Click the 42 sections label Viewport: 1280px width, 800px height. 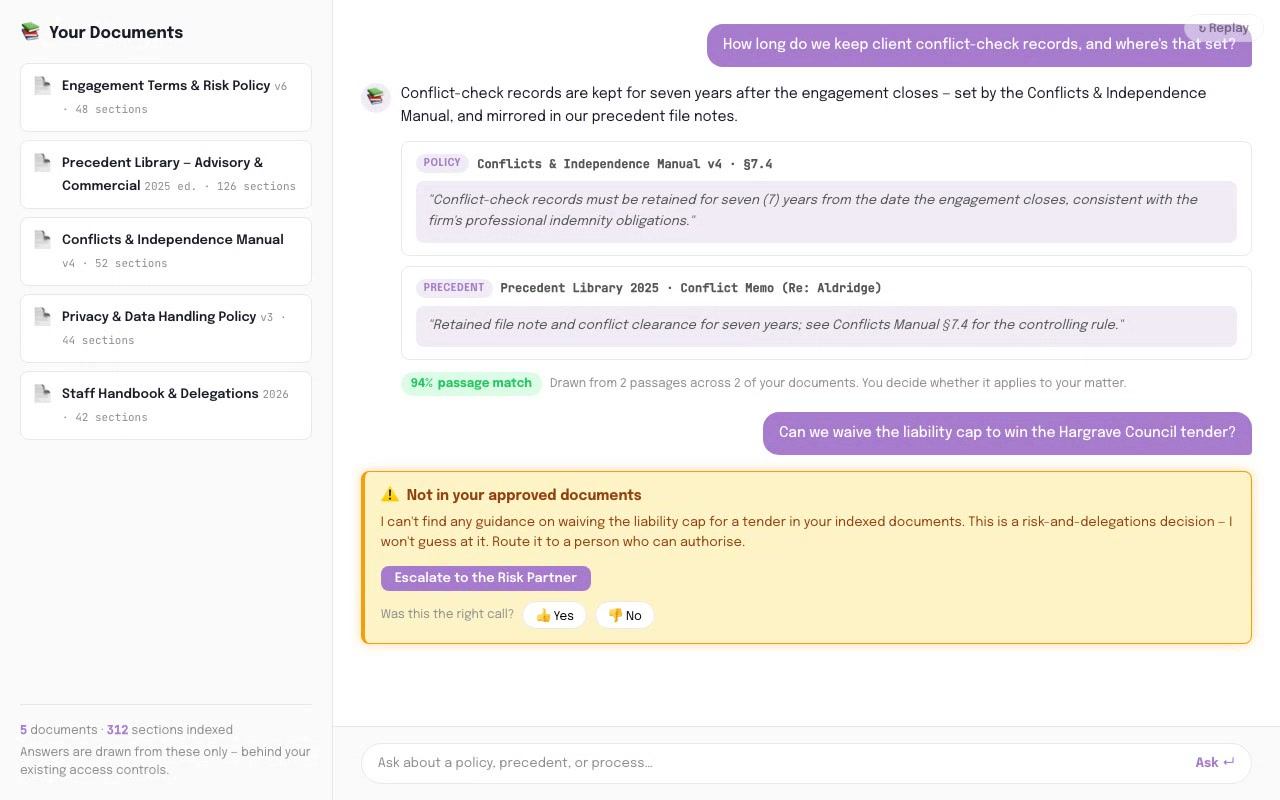[x=111, y=418]
